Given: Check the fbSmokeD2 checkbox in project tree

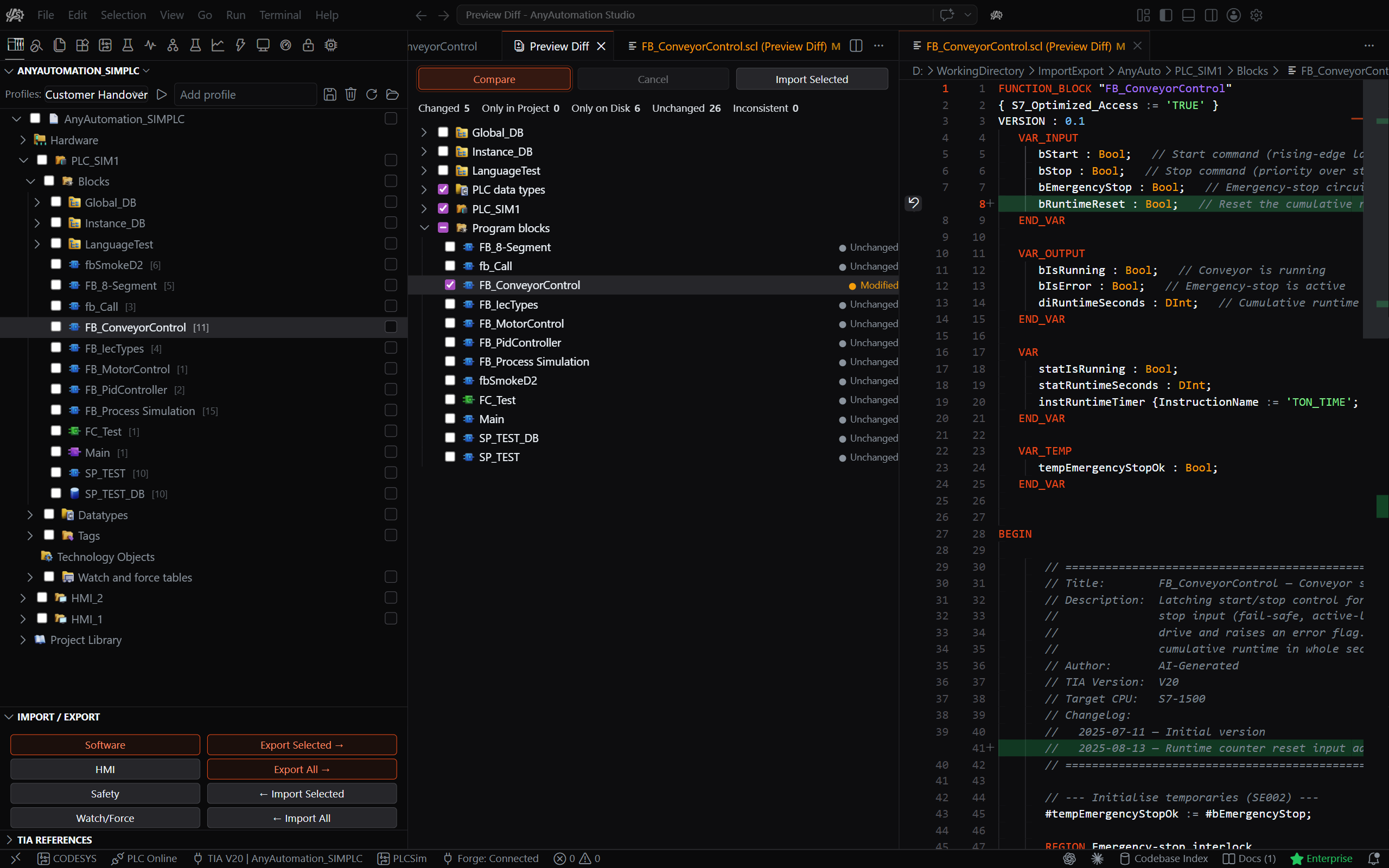Looking at the screenshot, I should (x=56, y=264).
